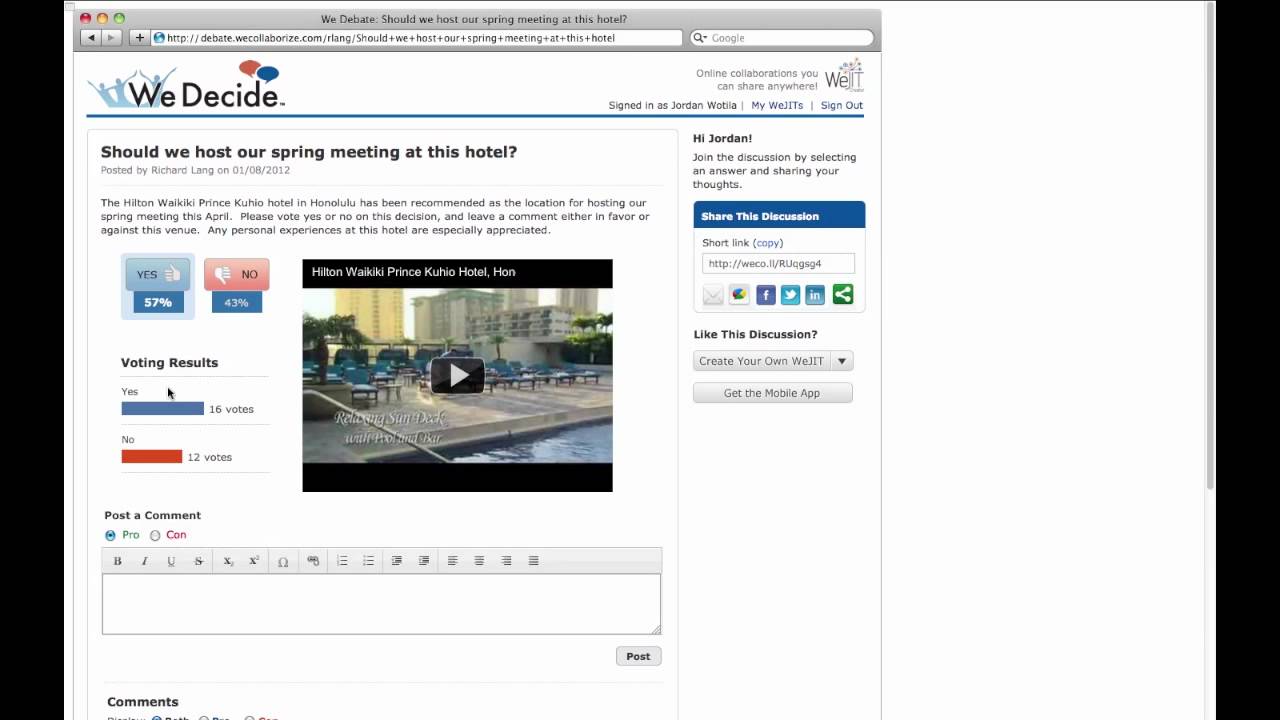Click the Google search field

click(x=781, y=38)
